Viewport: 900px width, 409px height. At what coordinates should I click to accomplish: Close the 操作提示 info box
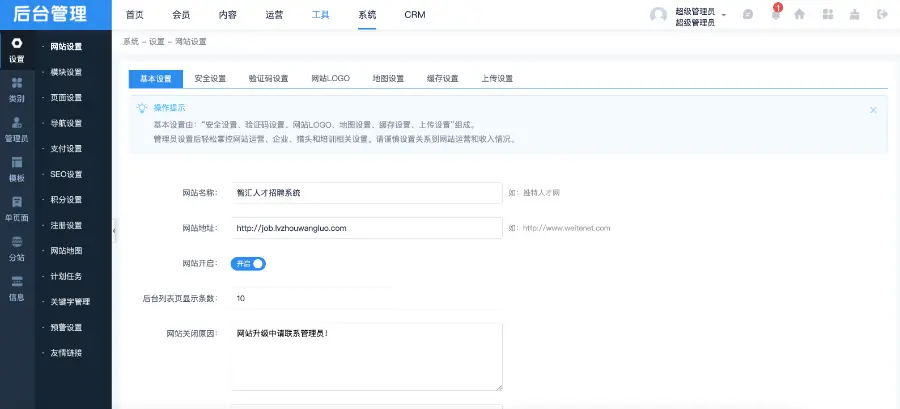click(873, 110)
